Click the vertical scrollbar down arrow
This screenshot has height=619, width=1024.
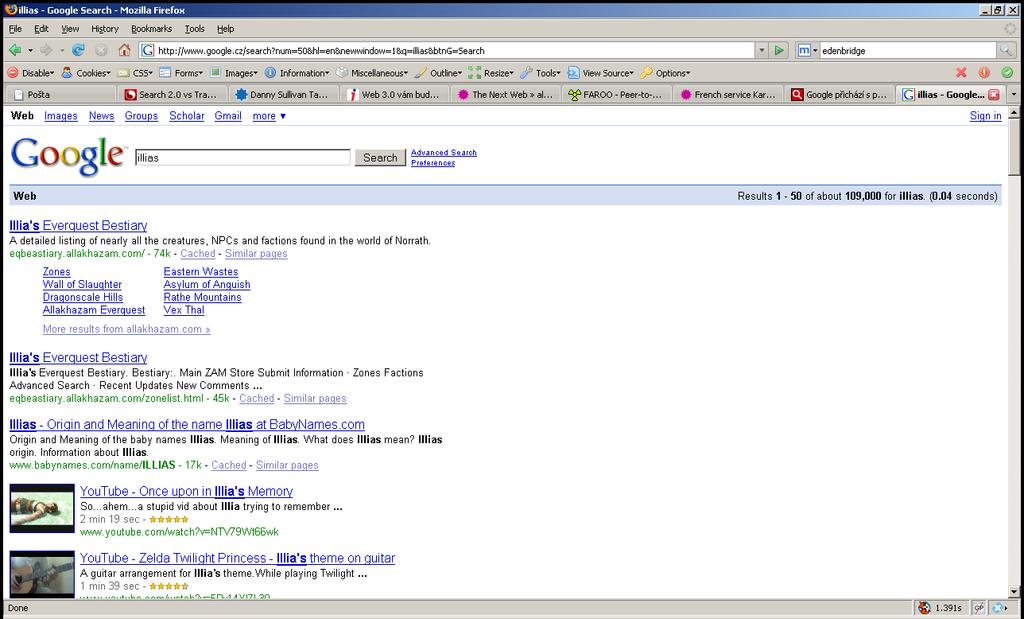(x=1014, y=592)
